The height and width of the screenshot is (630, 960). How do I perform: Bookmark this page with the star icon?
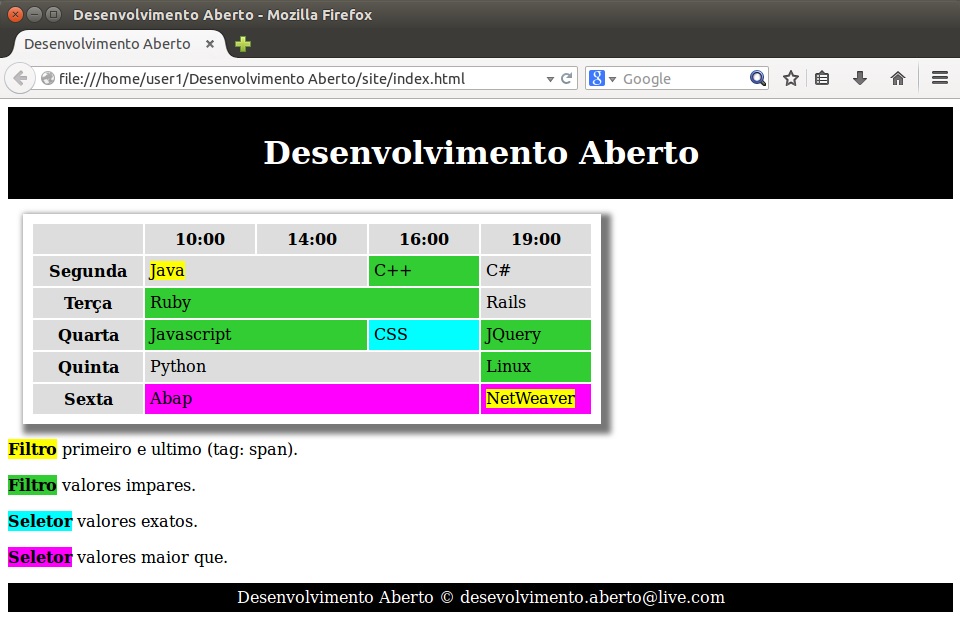[790, 79]
